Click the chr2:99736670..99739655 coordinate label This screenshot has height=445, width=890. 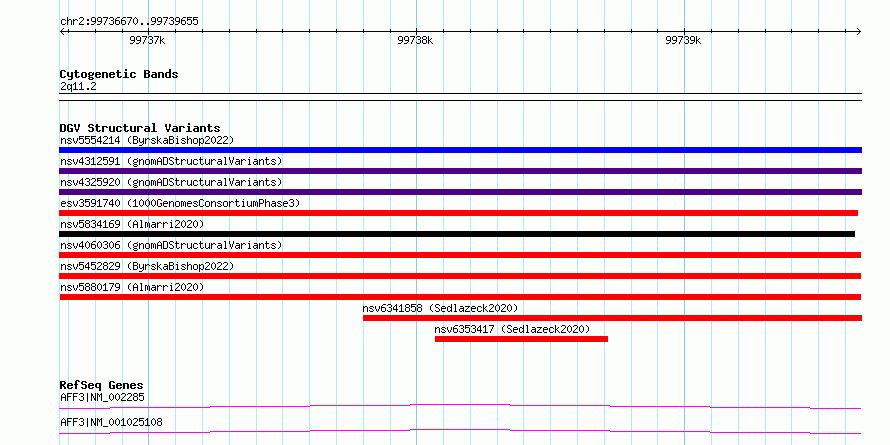click(129, 22)
